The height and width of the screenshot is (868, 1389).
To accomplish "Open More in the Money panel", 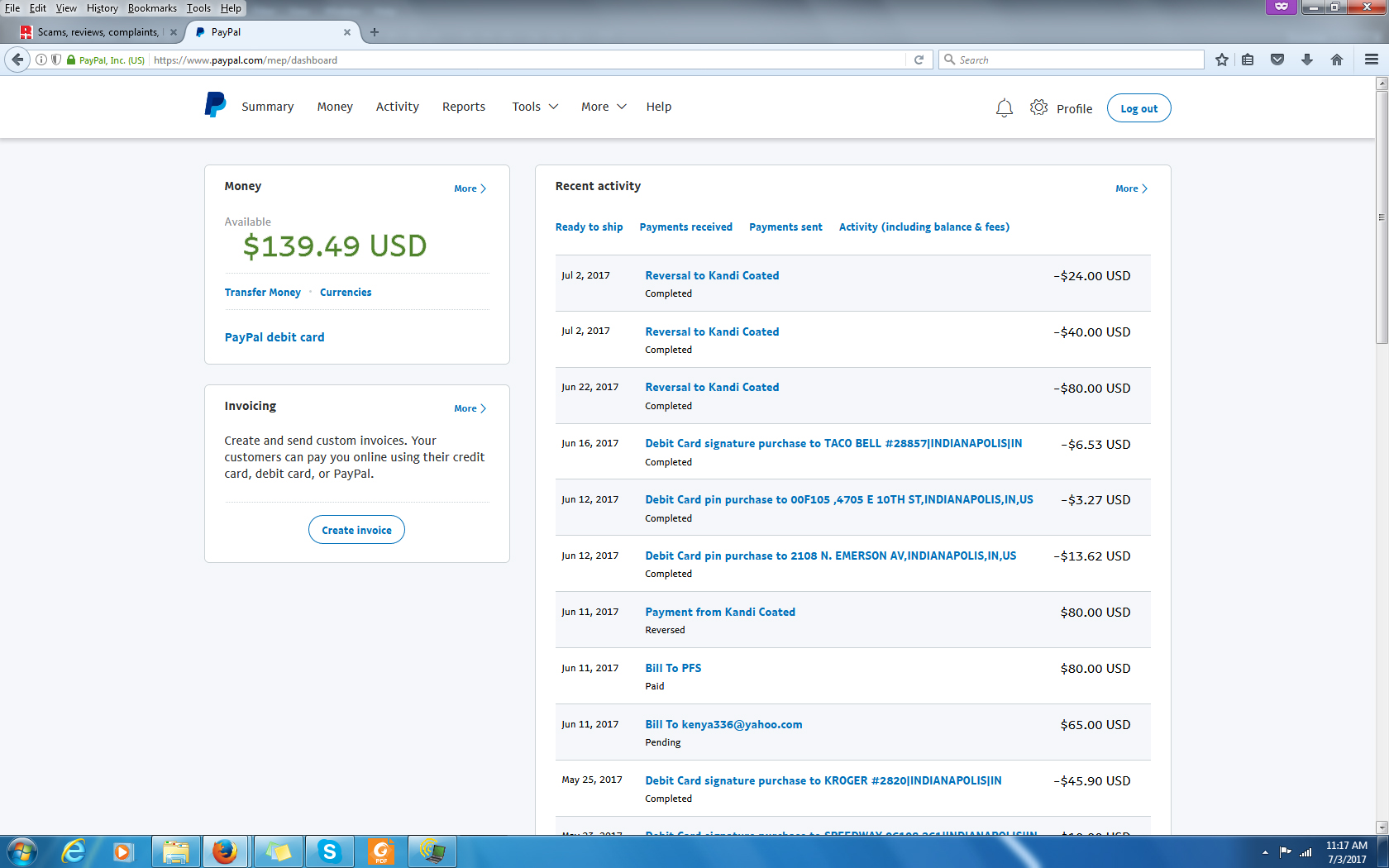I will coord(470,188).
